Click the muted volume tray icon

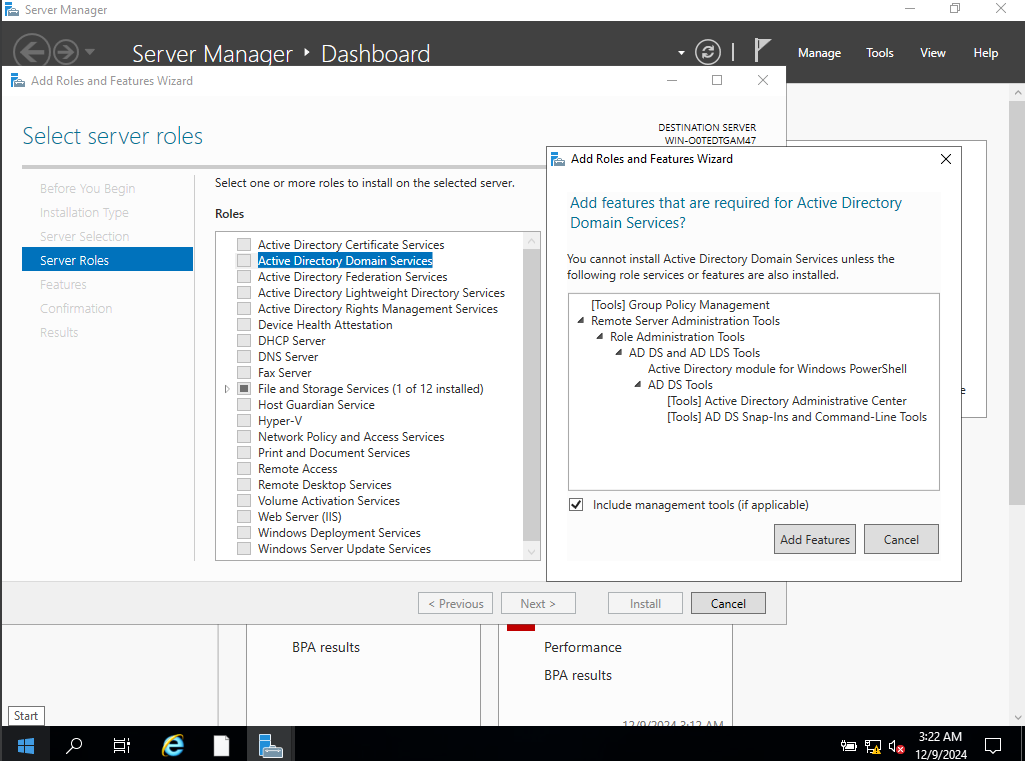[x=896, y=745]
